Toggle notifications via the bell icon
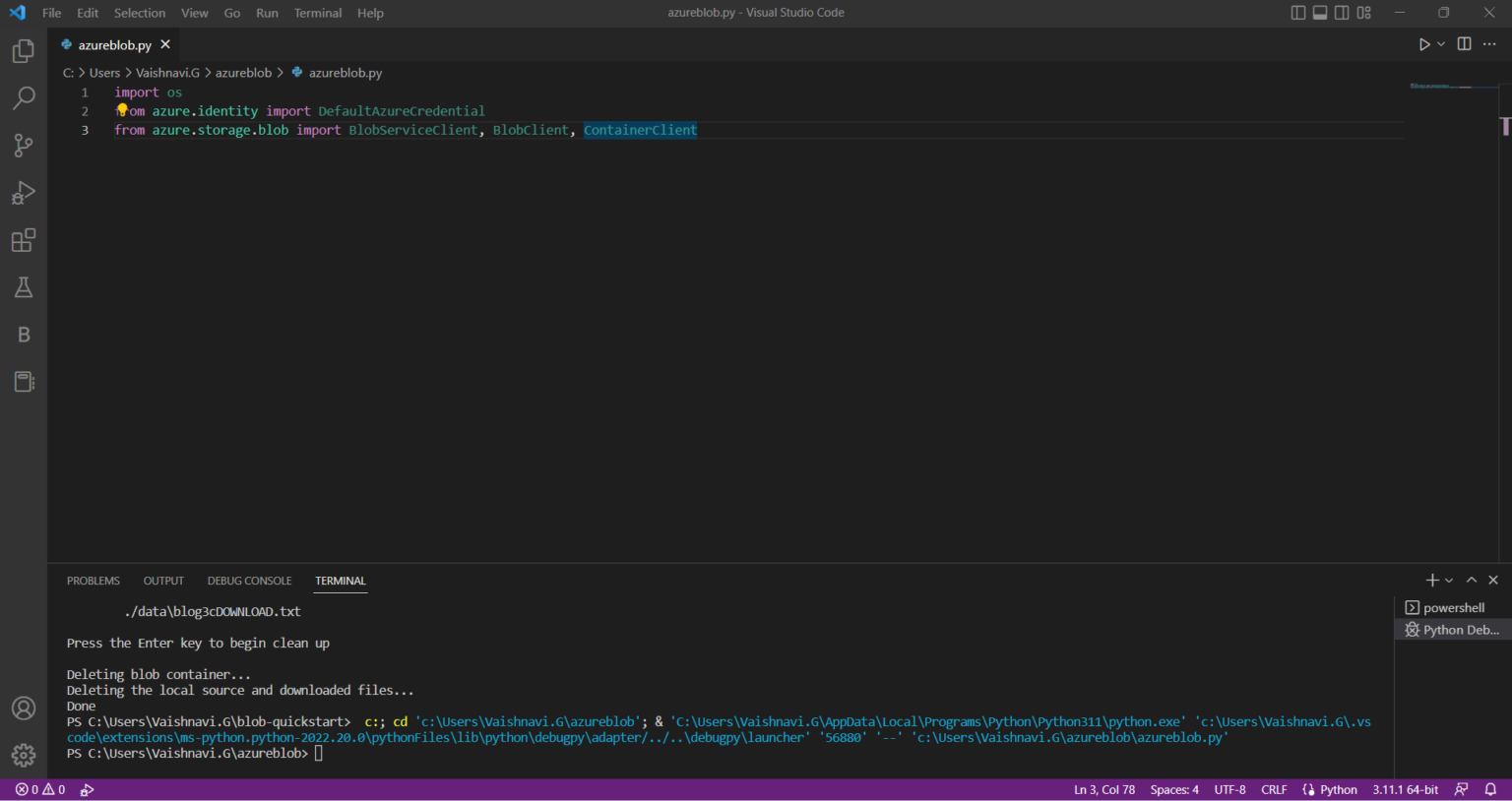Viewport: 1512px width, 801px height. click(x=1489, y=788)
